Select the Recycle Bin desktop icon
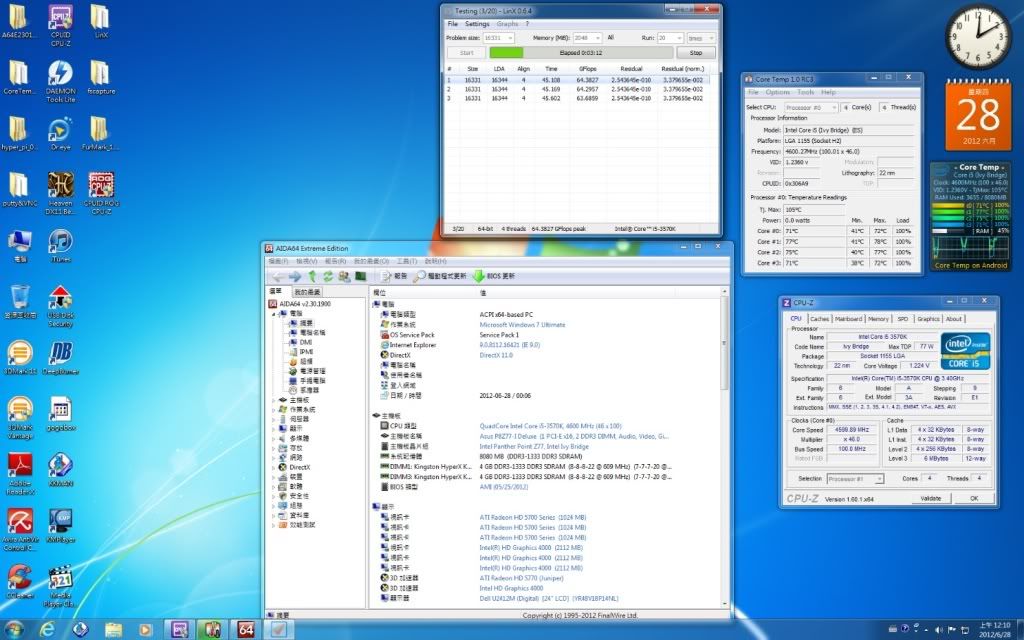Viewport: 1024px width, 640px height. [20, 302]
